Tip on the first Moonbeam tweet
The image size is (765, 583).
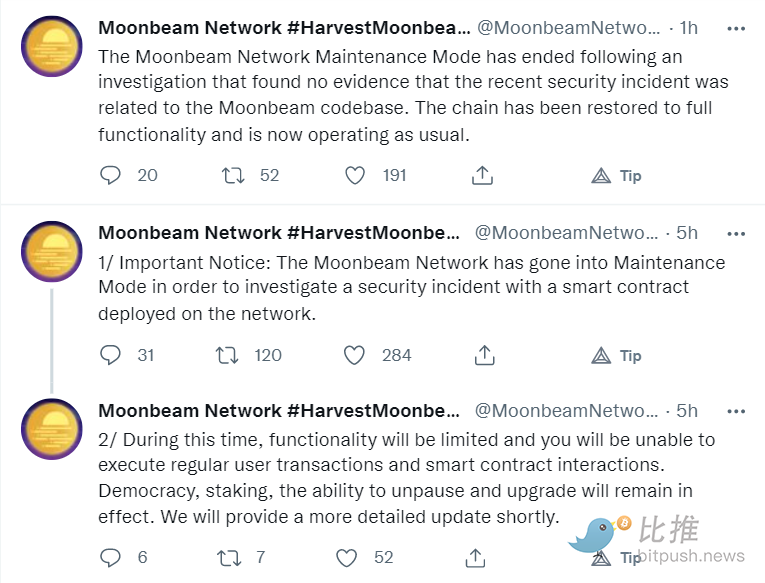coord(616,176)
